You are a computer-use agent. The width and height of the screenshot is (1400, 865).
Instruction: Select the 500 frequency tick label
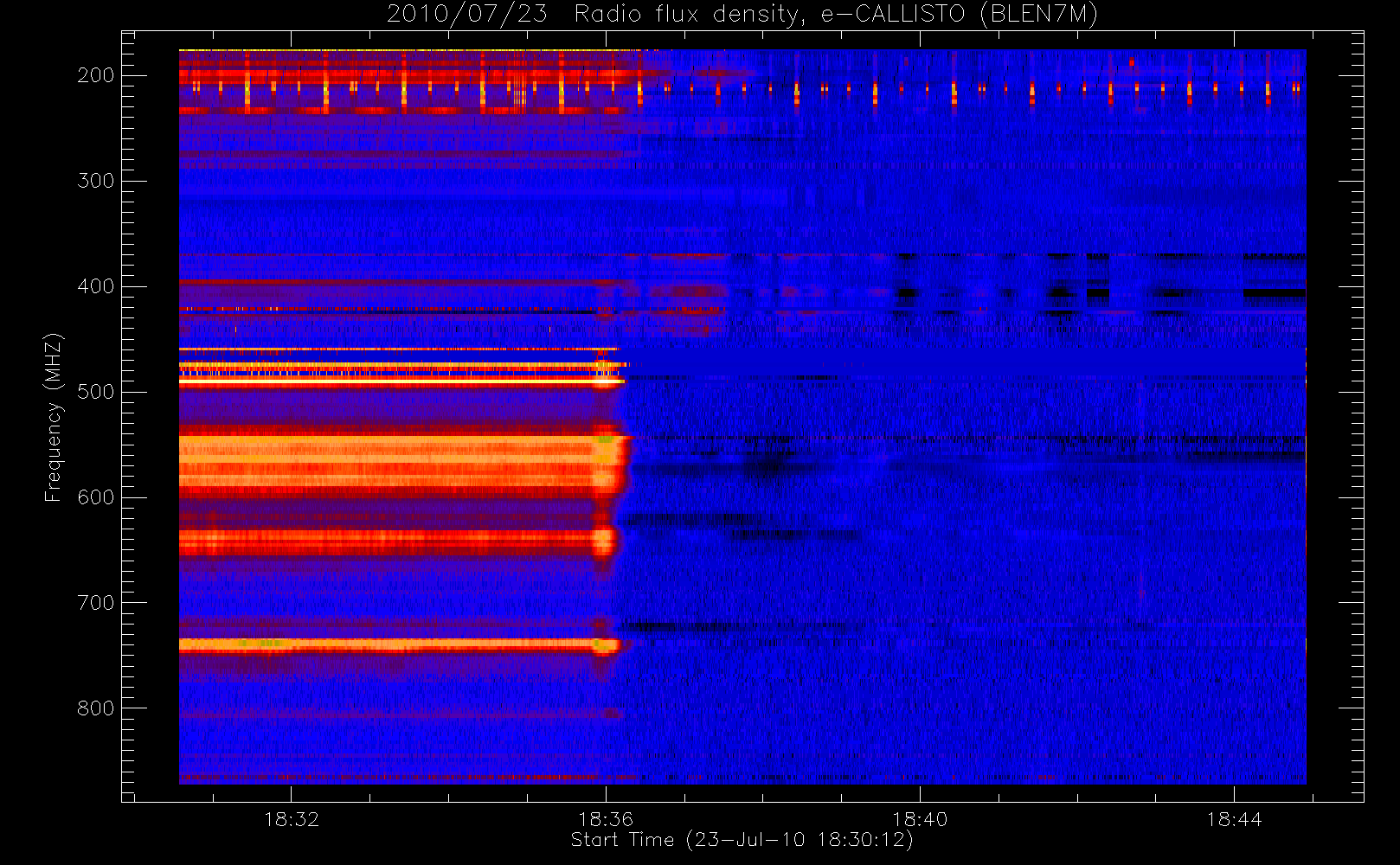coord(96,392)
